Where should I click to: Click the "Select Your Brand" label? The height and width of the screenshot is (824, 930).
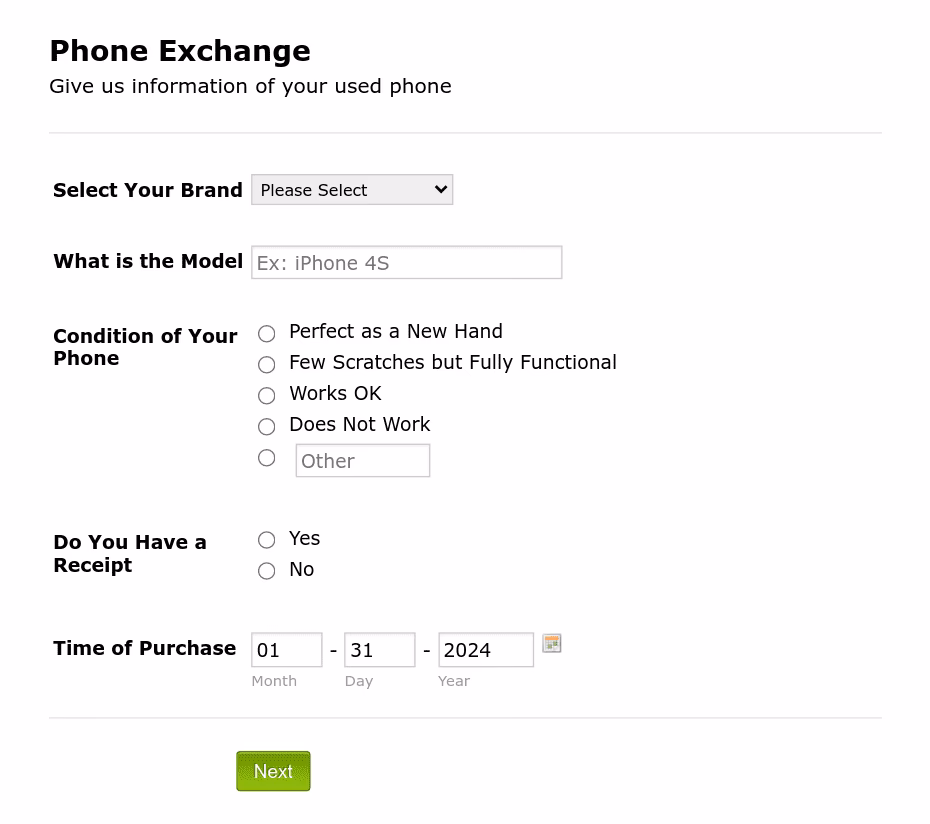point(147,189)
